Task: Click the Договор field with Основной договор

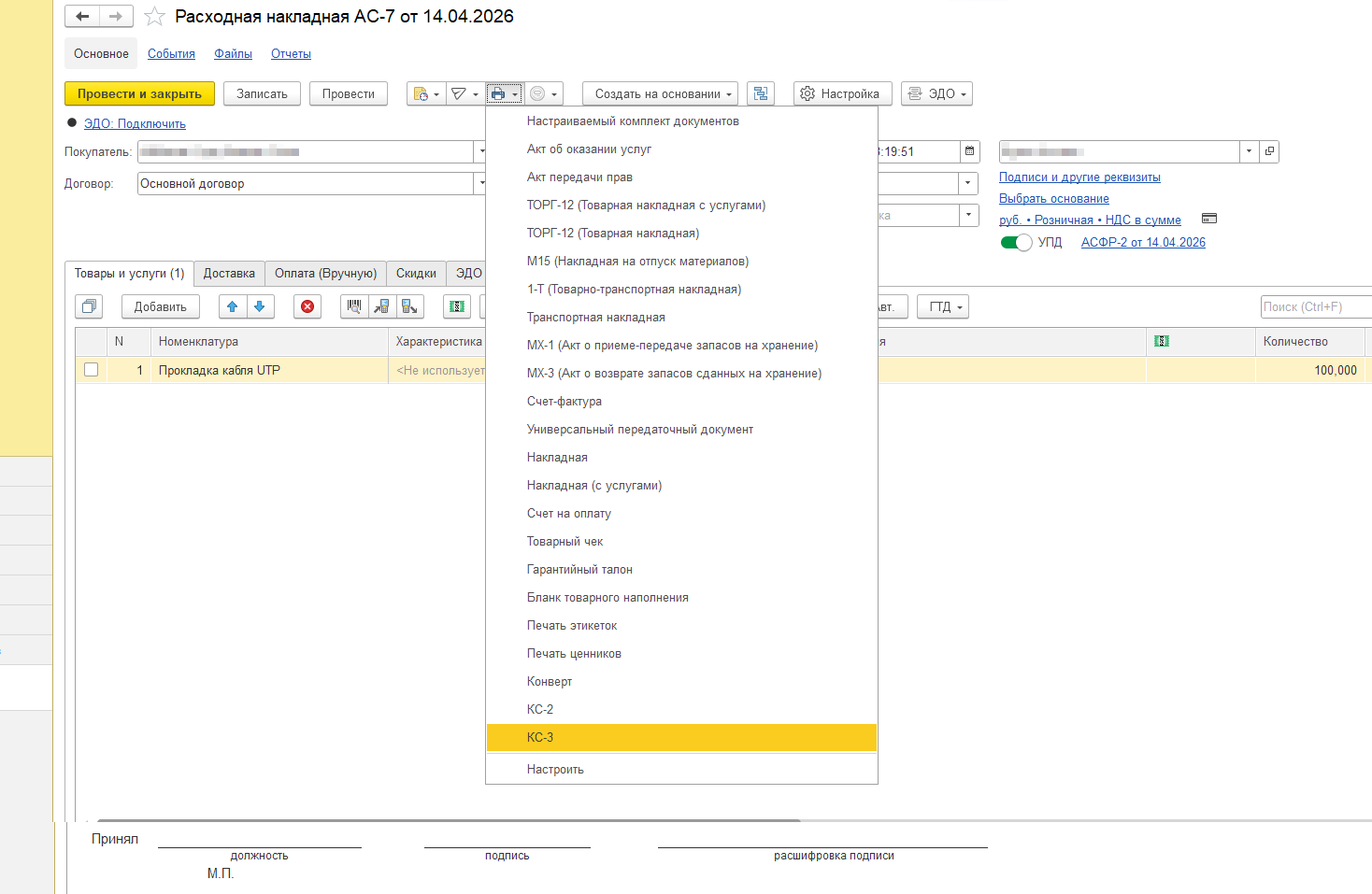Action: tap(306, 183)
